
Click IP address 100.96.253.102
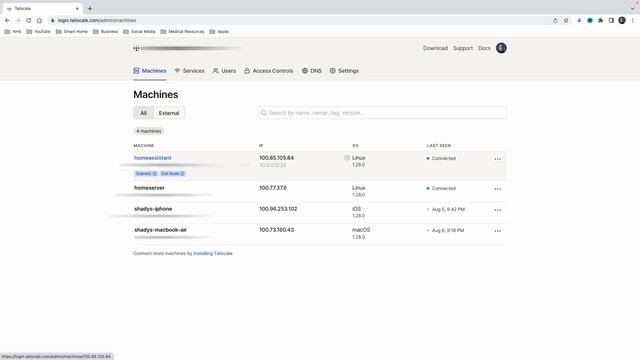pyautogui.click(x=278, y=209)
